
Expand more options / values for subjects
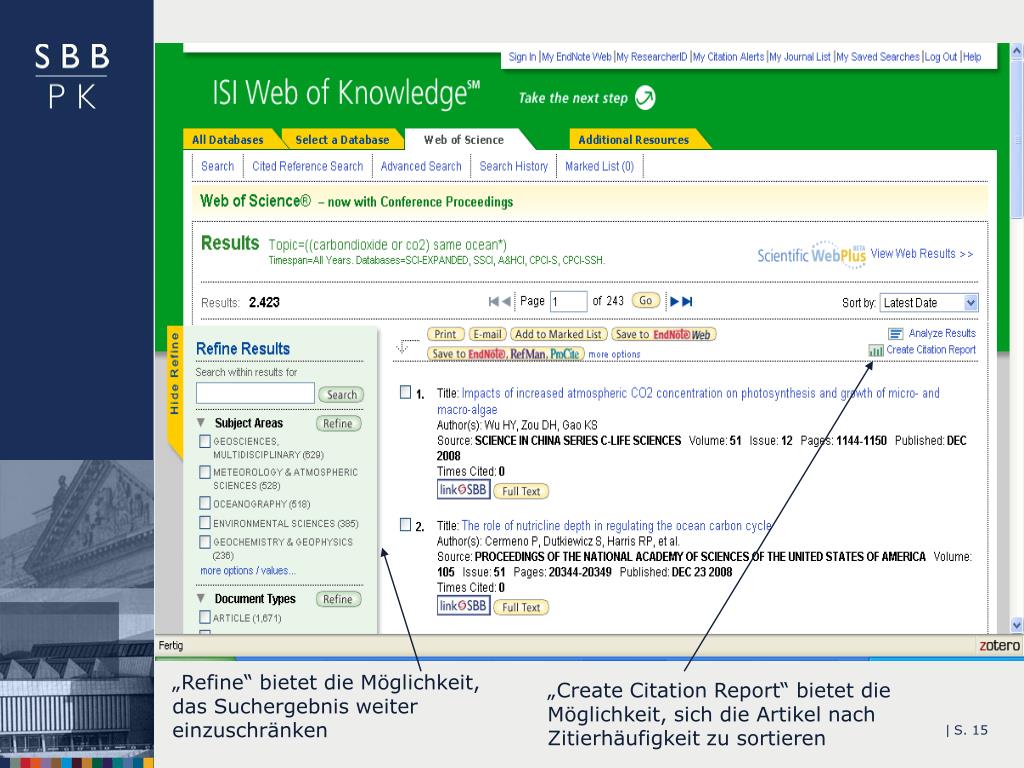(248, 571)
